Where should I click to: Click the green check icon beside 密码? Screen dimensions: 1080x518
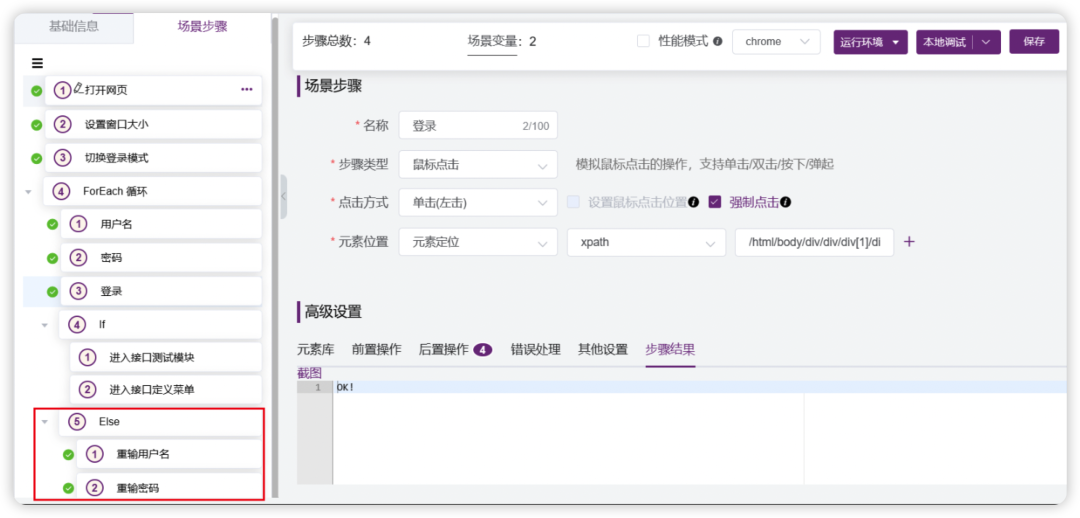click(52, 258)
